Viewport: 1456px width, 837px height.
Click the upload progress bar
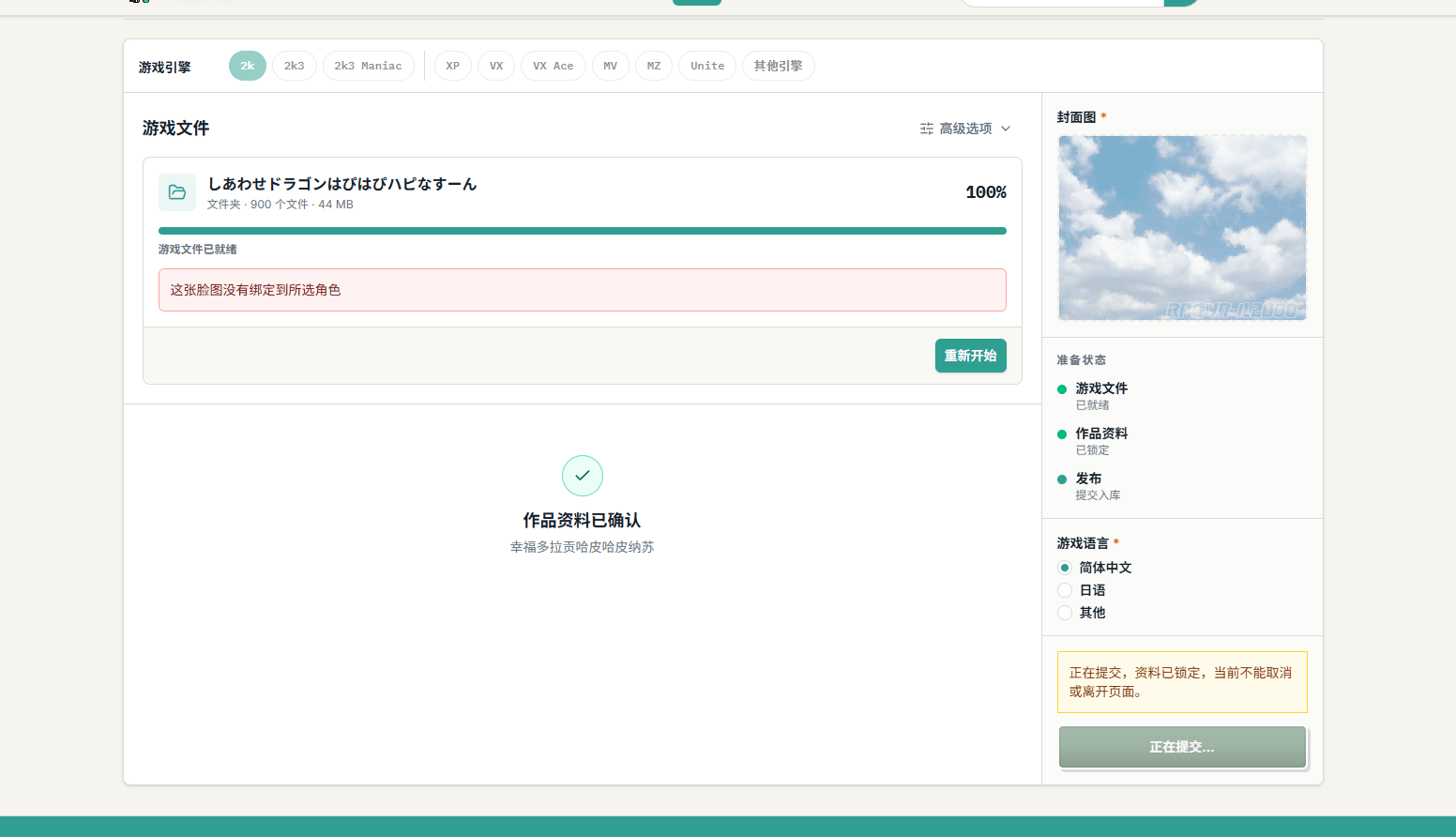pos(583,231)
